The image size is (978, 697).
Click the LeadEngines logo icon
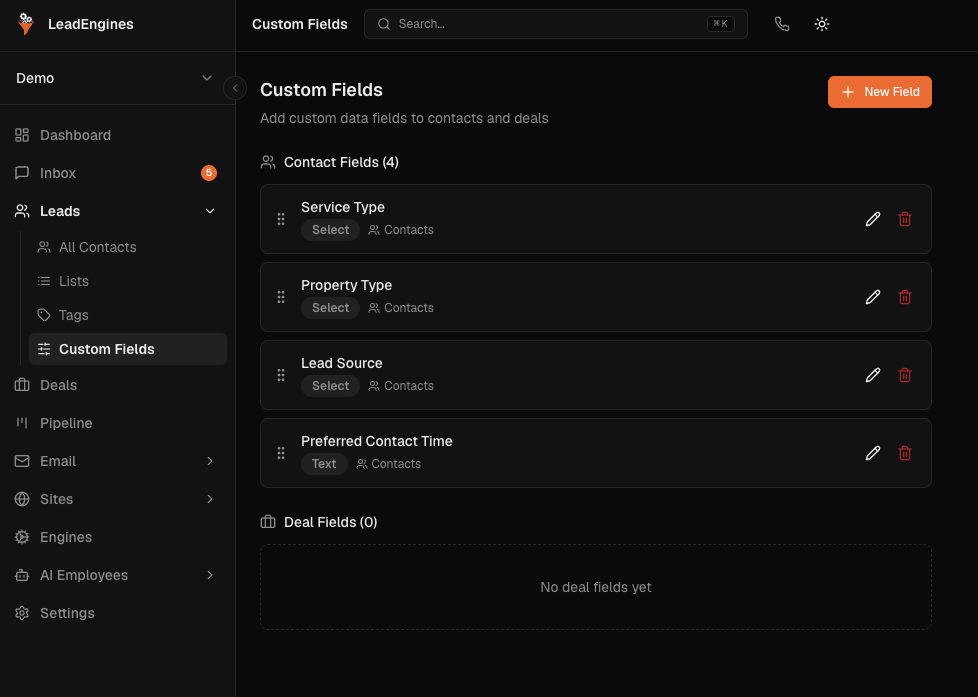click(26, 24)
